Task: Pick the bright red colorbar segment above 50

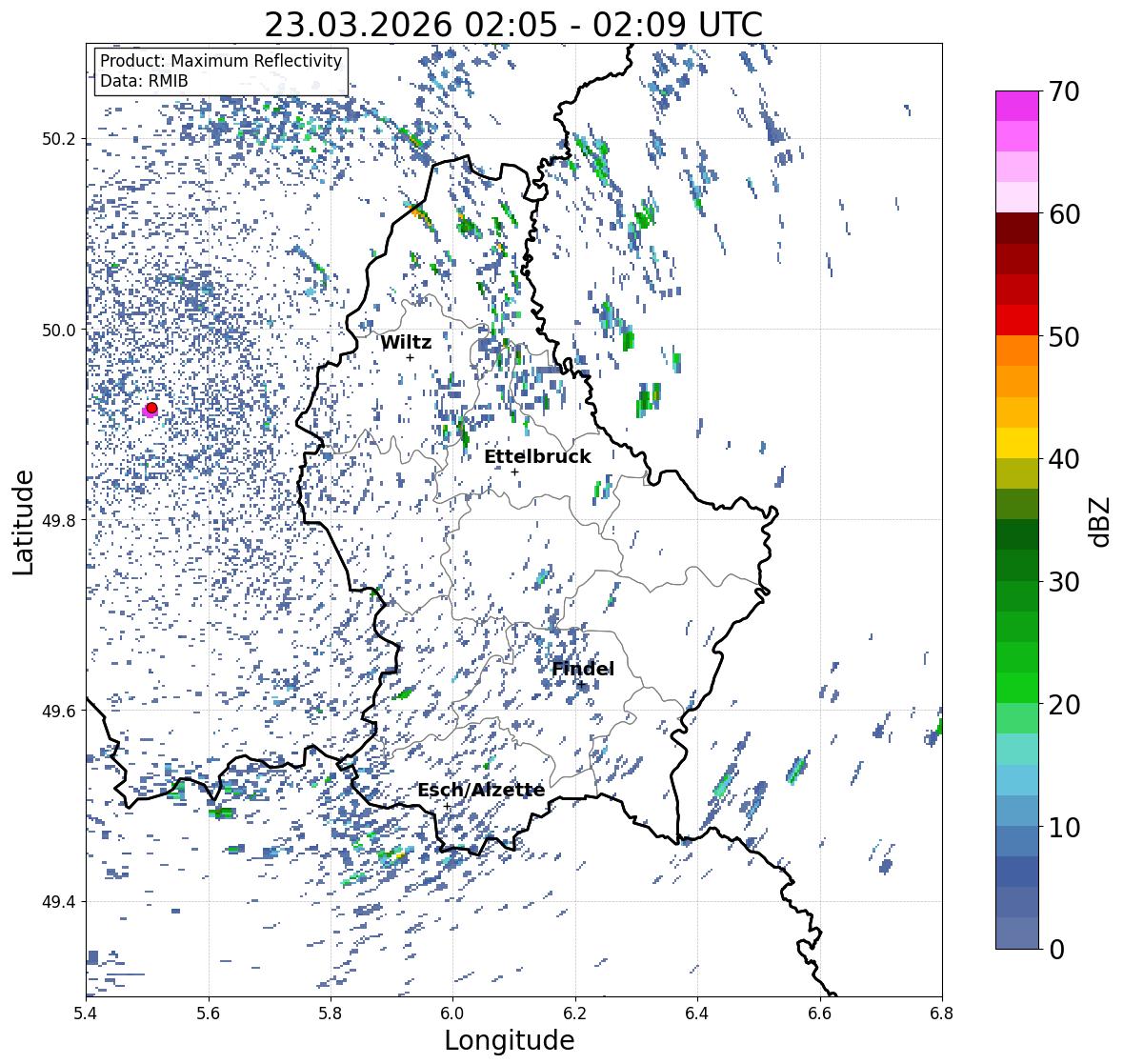Action: click(x=1017, y=320)
